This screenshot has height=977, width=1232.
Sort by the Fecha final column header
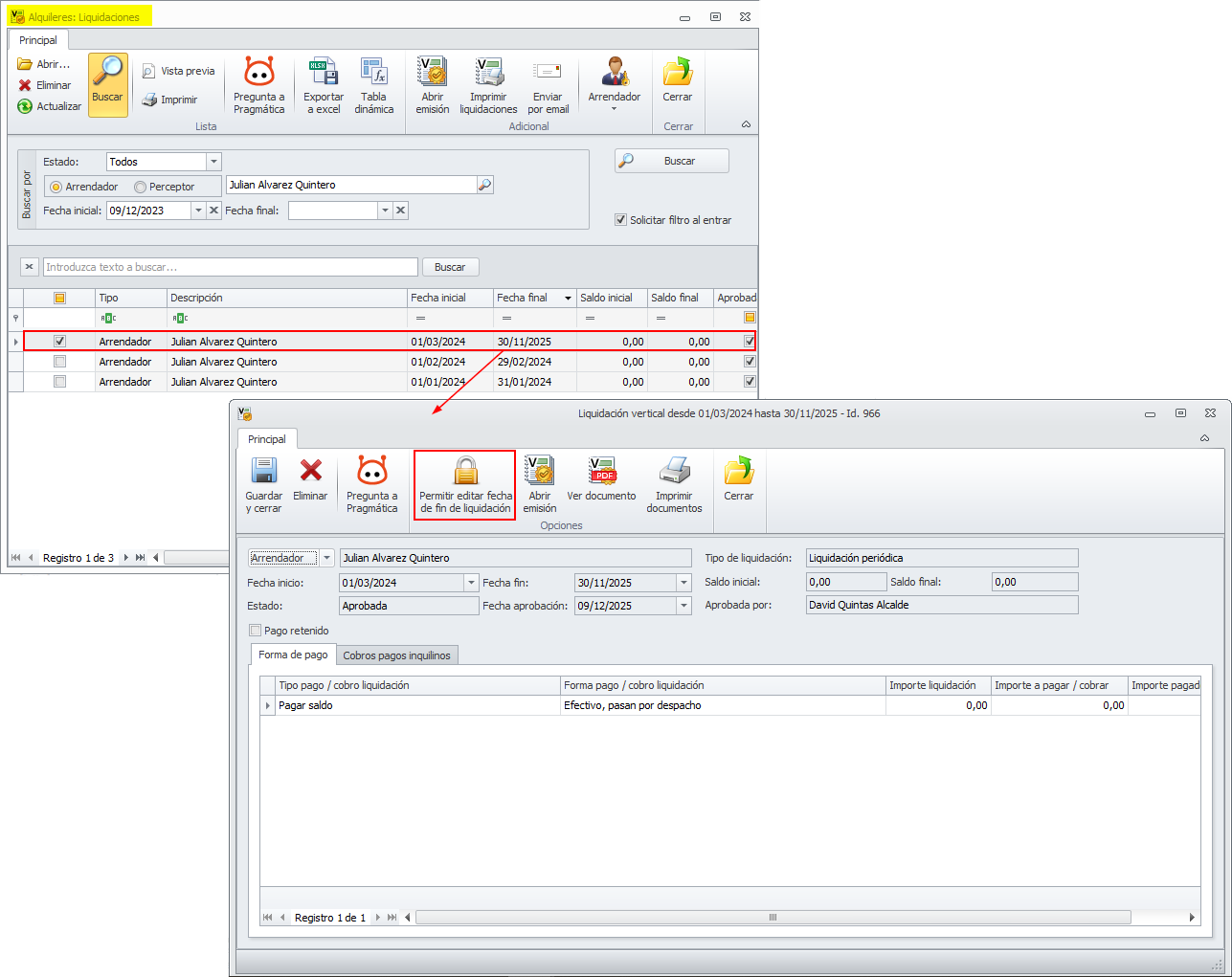coord(534,298)
